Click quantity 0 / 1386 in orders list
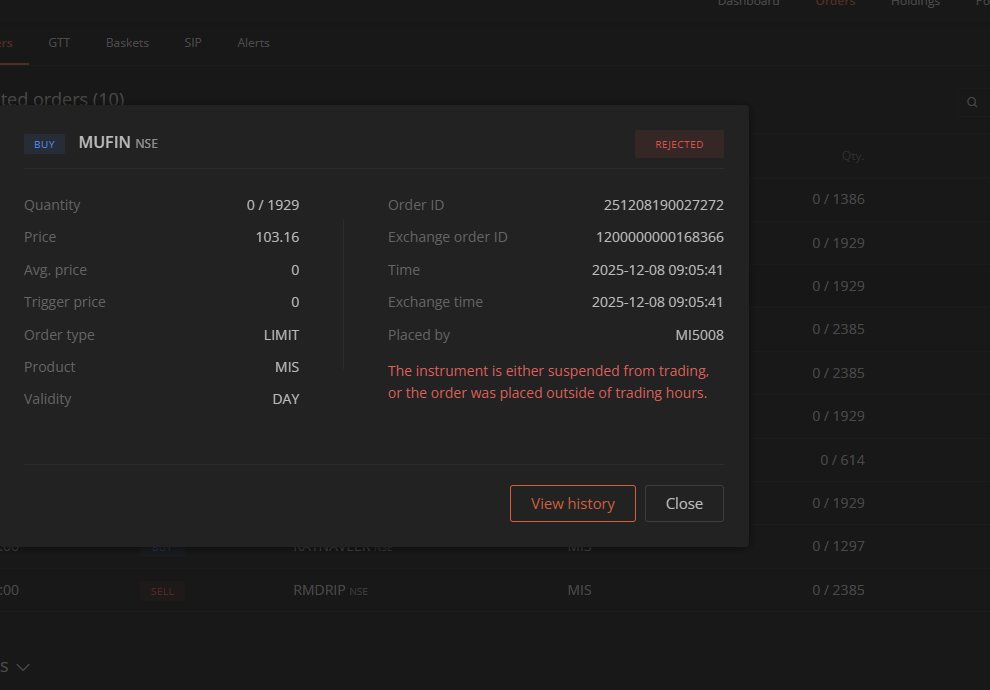 pyautogui.click(x=838, y=199)
